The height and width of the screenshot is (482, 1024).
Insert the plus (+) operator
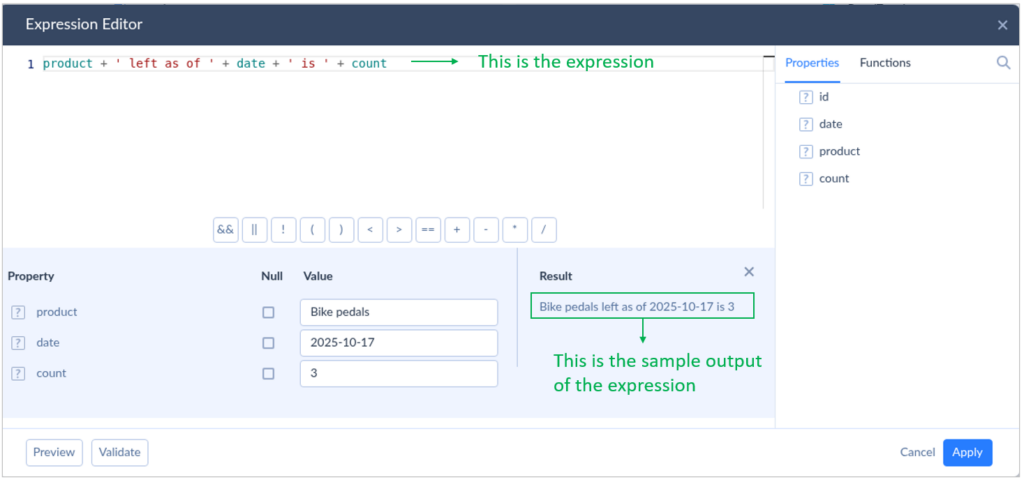457,230
